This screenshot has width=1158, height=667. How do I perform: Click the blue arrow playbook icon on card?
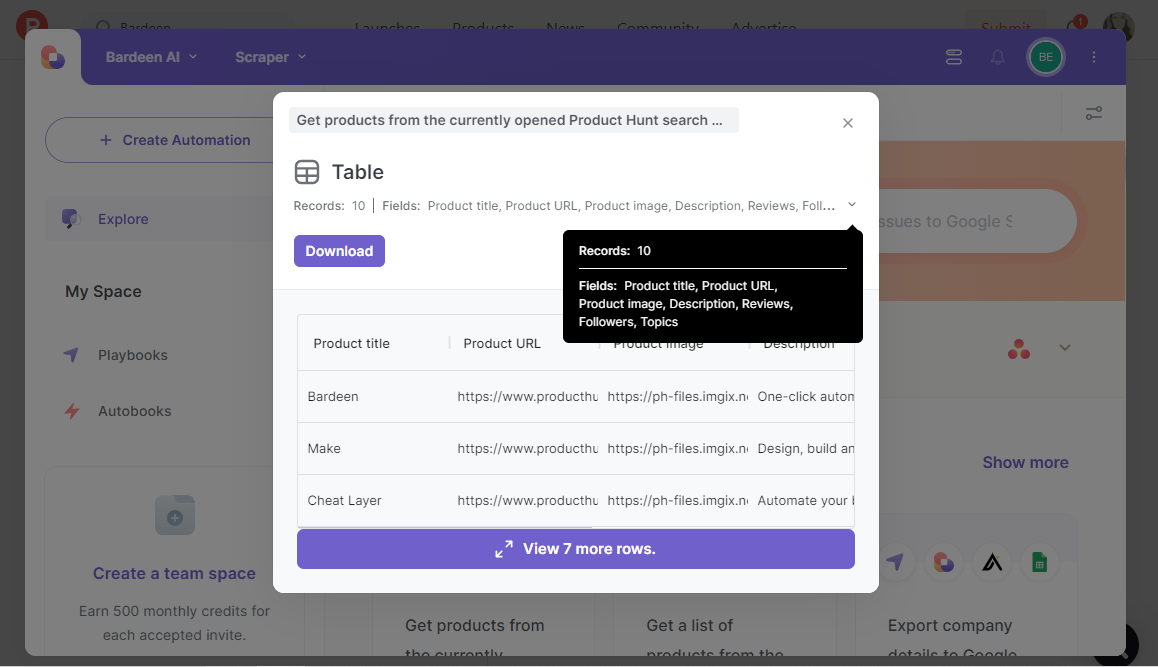(x=896, y=563)
